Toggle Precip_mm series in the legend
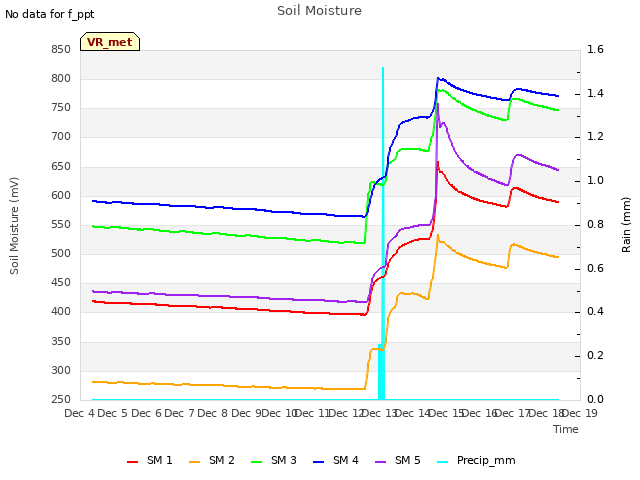640x480 pixels. (x=476, y=460)
